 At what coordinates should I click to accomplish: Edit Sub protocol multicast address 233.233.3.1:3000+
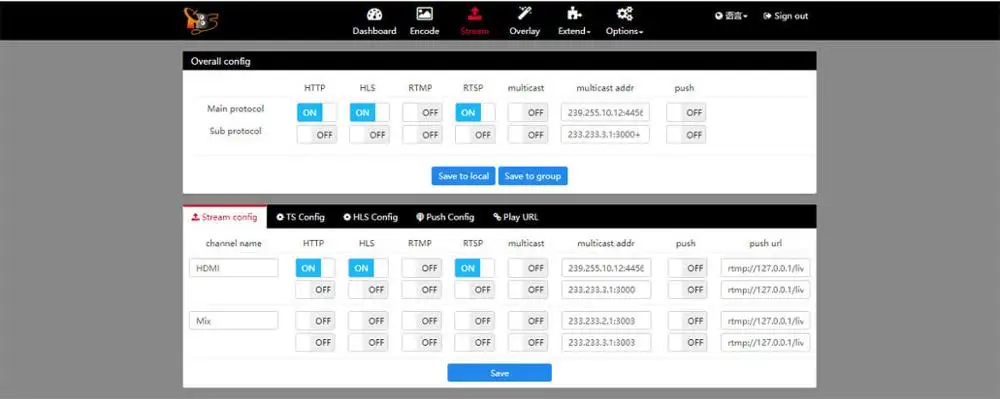pos(605,135)
